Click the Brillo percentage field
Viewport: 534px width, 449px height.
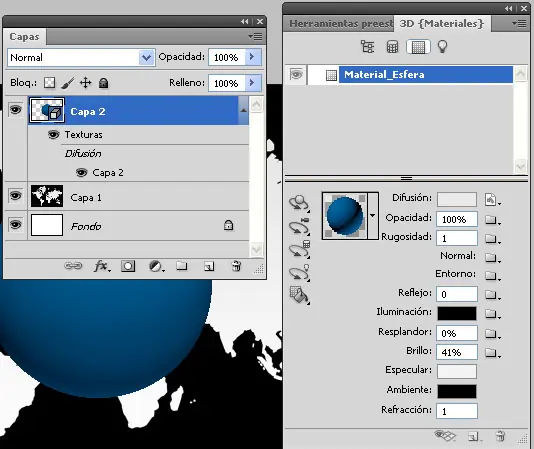[x=457, y=352]
